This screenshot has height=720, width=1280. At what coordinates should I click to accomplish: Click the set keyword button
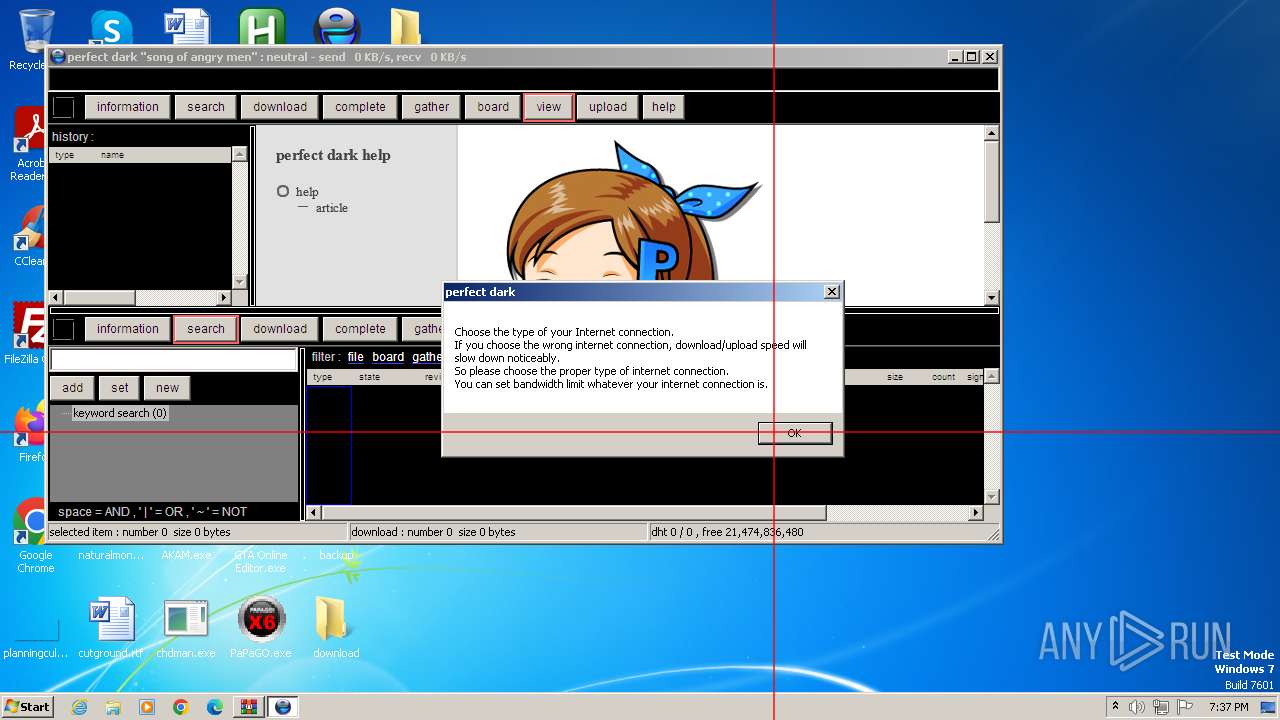[x=120, y=388]
